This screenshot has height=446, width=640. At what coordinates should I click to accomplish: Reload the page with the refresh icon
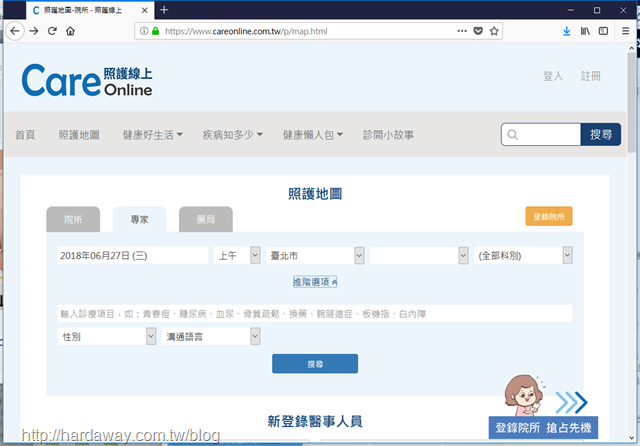52,31
